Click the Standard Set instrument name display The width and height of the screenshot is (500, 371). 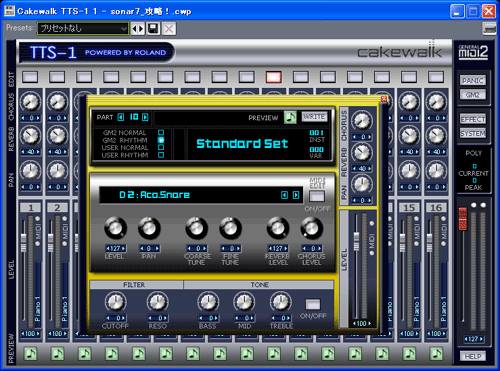242,144
